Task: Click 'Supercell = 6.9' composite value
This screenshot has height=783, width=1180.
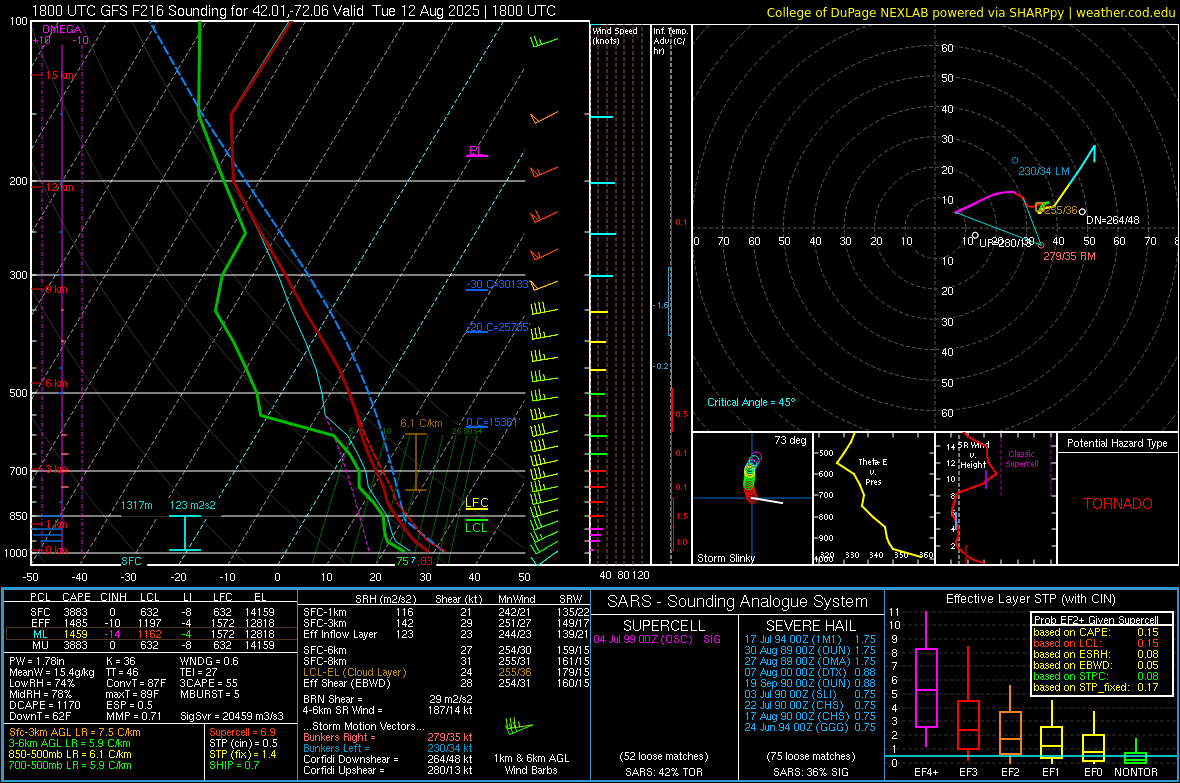Action: pyautogui.click(x=242, y=732)
